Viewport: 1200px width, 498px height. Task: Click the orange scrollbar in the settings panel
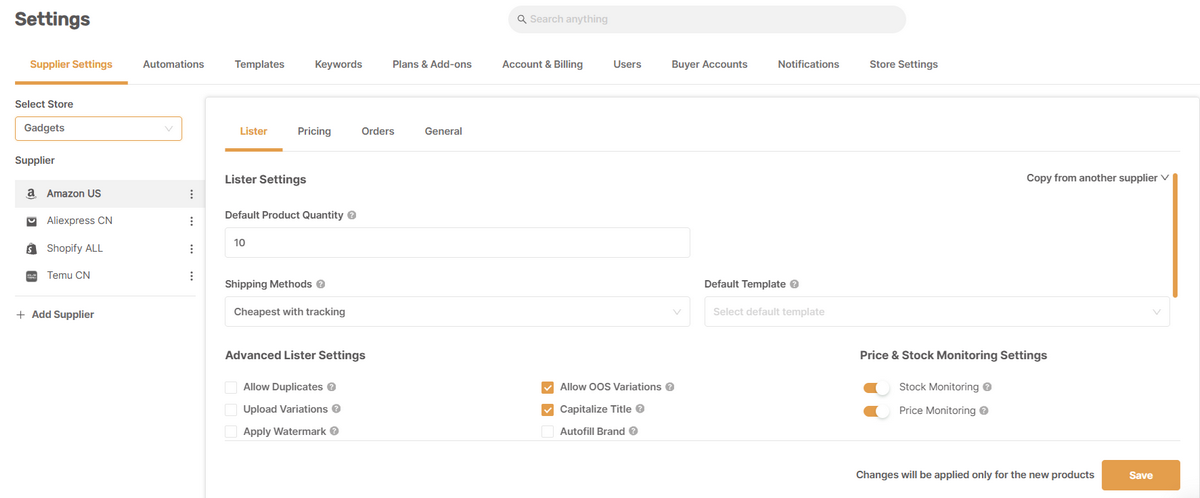tap(1175, 234)
